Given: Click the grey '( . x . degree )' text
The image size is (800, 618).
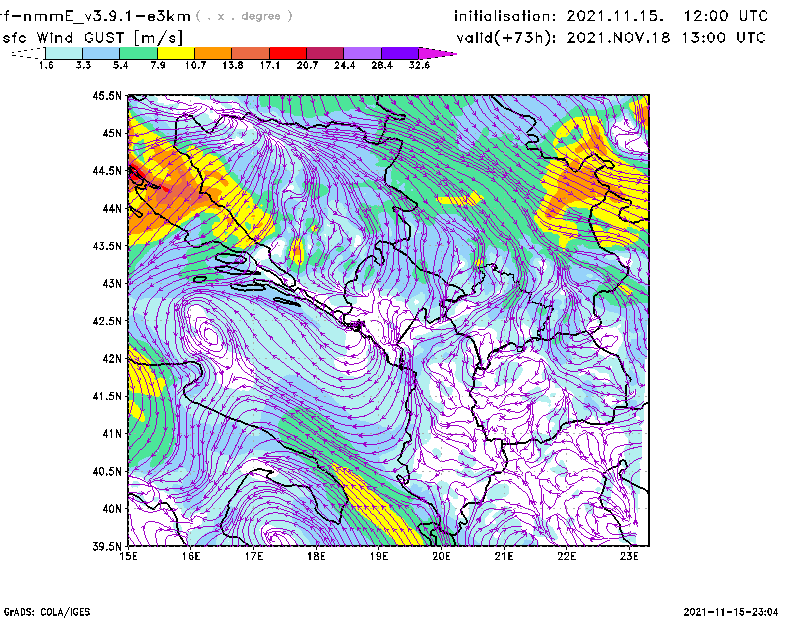Looking at the screenshot, I should click(x=244, y=16).
